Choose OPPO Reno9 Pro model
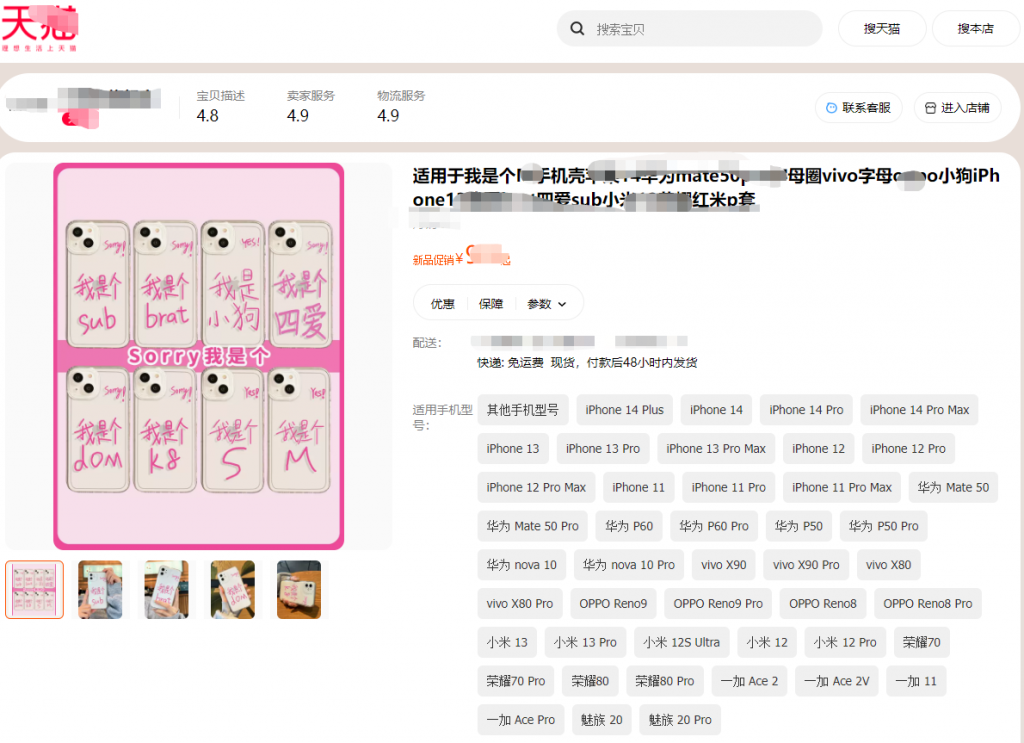1024x743 pixels. [x=718, y=604]
